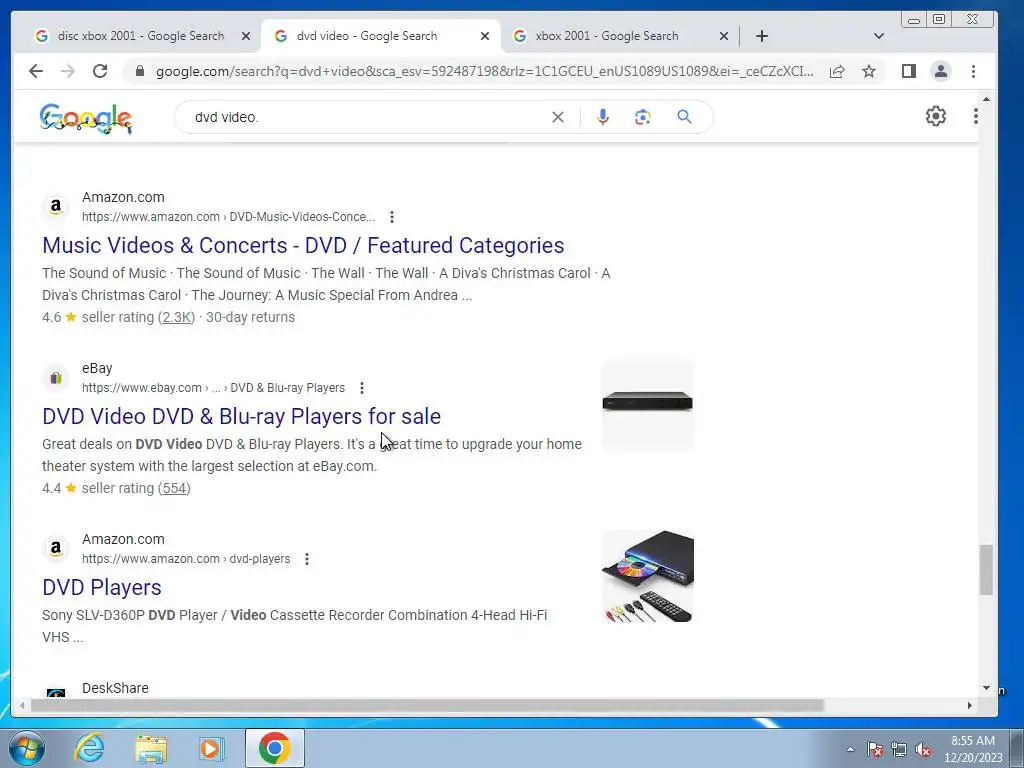Open tab search dropdown arrow

point(878,36)
